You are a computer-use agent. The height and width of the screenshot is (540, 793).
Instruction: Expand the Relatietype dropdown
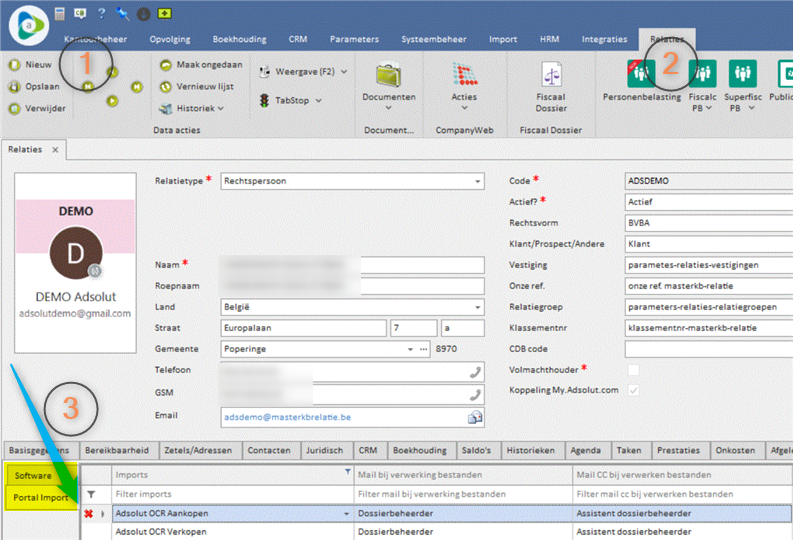coord(478,181)
